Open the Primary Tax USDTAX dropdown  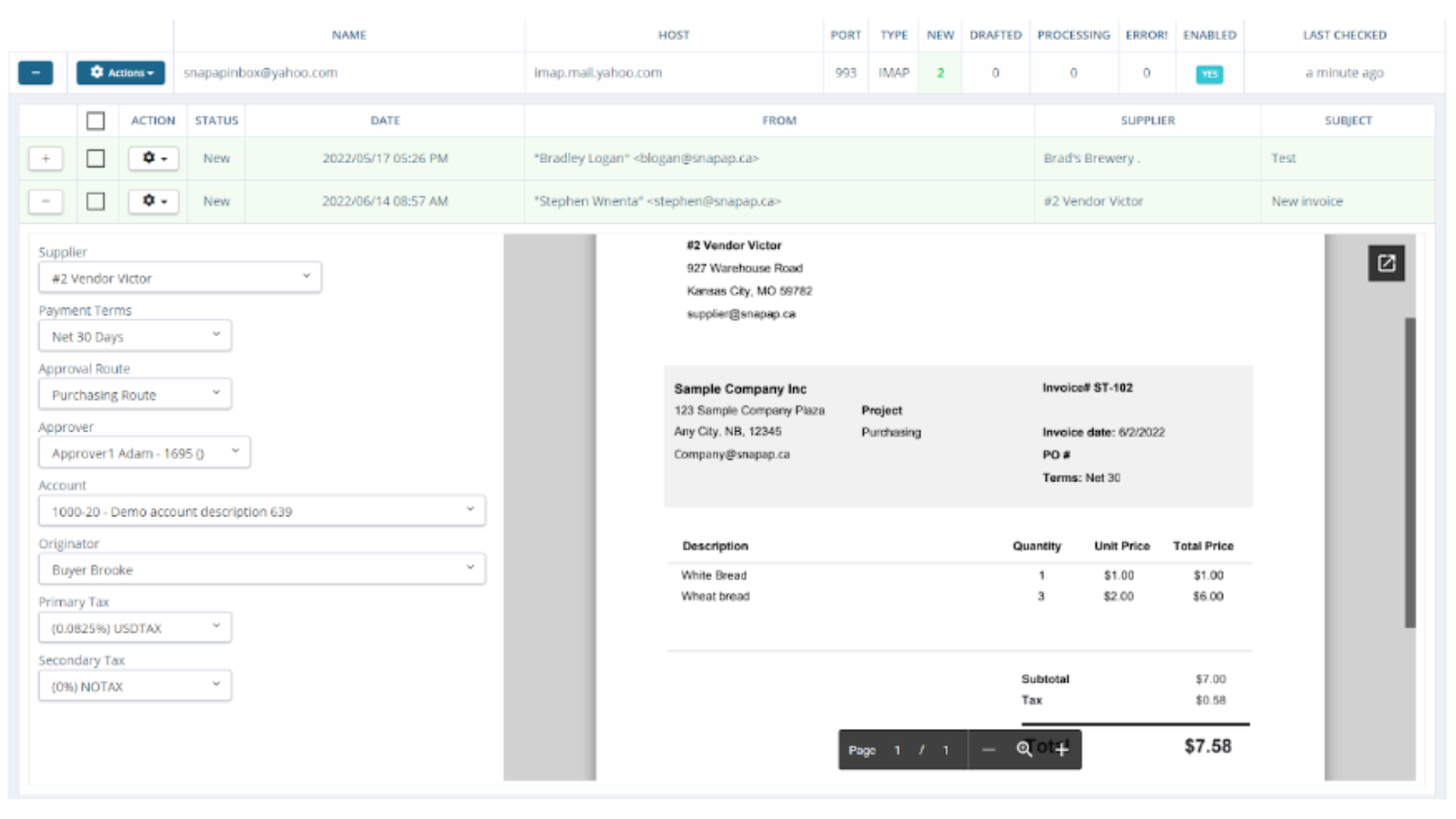coord(135,628)
